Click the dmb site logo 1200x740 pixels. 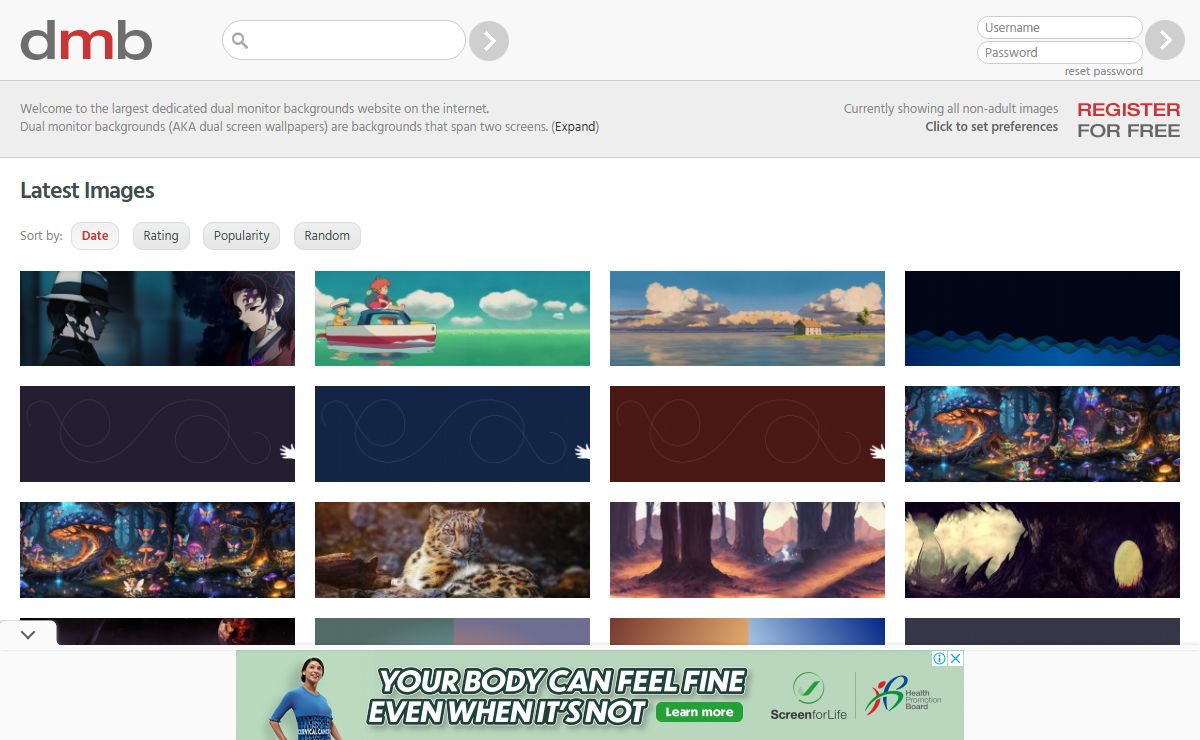pos(86,41)
